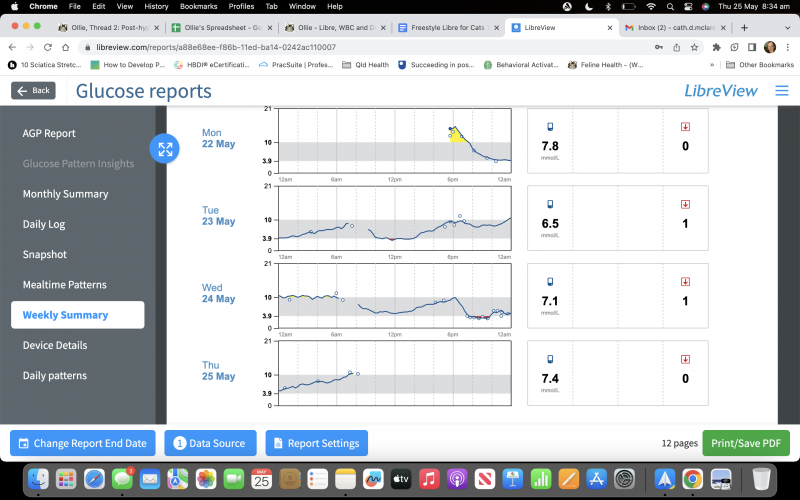Click the Chrome extensions puzzle icon
Image resolution: width=800 pixels, height=500 pixels.
coord(717,47)
